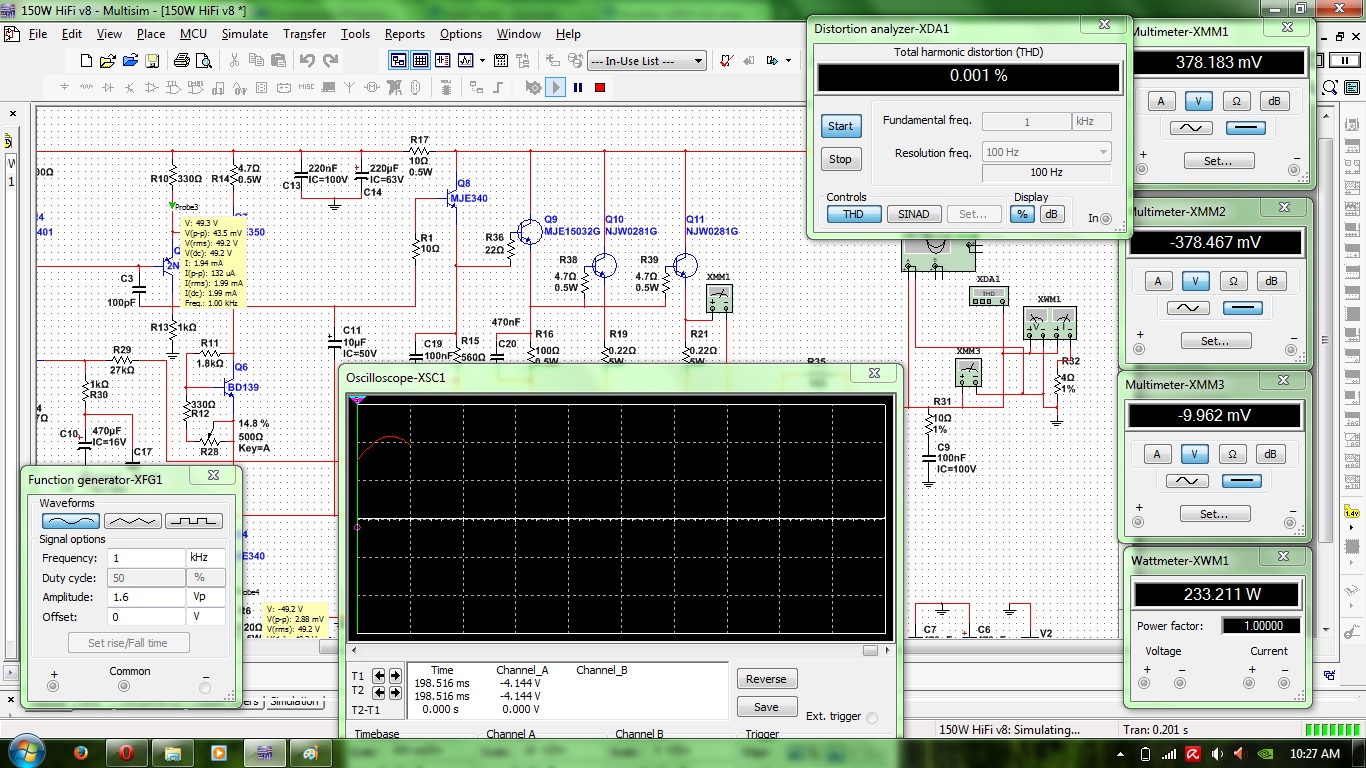Click Start in the Distortion analyzer
The width and height of the screenshot is (1366, 768).
tap(841, 126)
